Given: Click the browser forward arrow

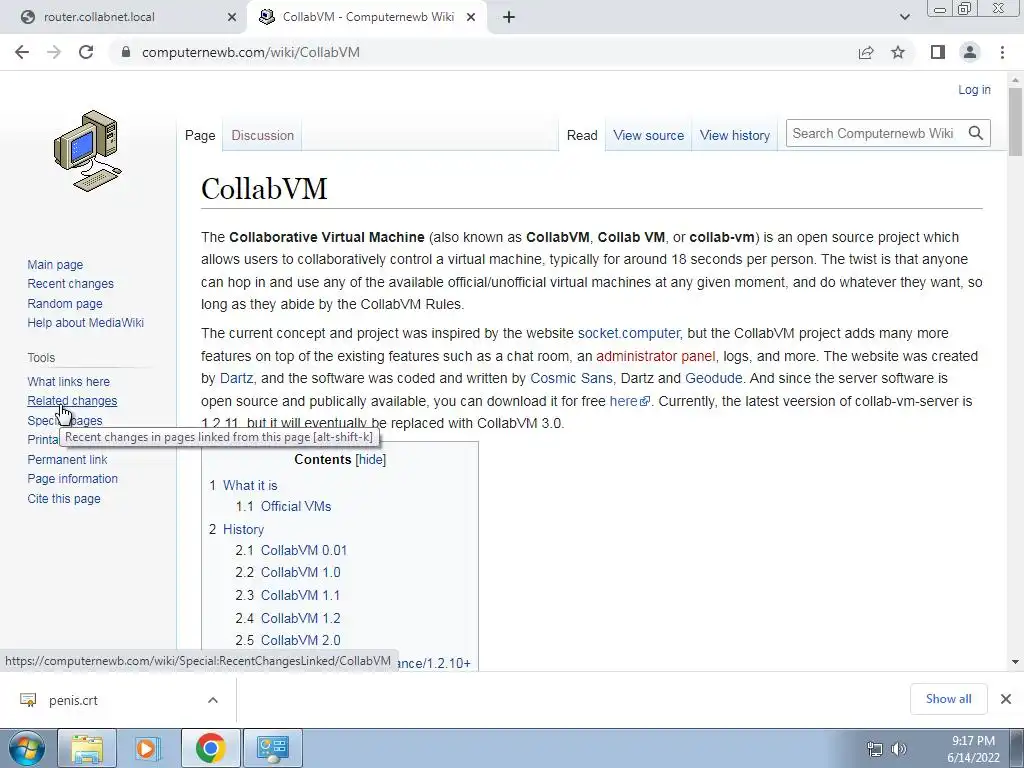Looking at the screenshot, I should [54, 52].
